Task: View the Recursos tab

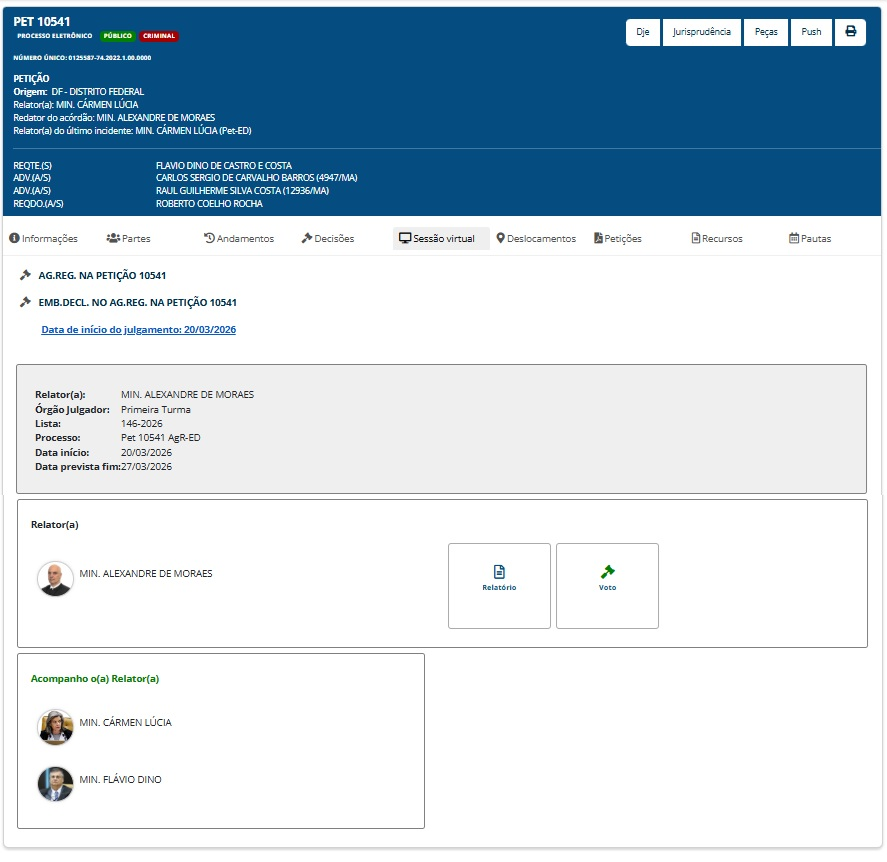Action: [717, 239]
